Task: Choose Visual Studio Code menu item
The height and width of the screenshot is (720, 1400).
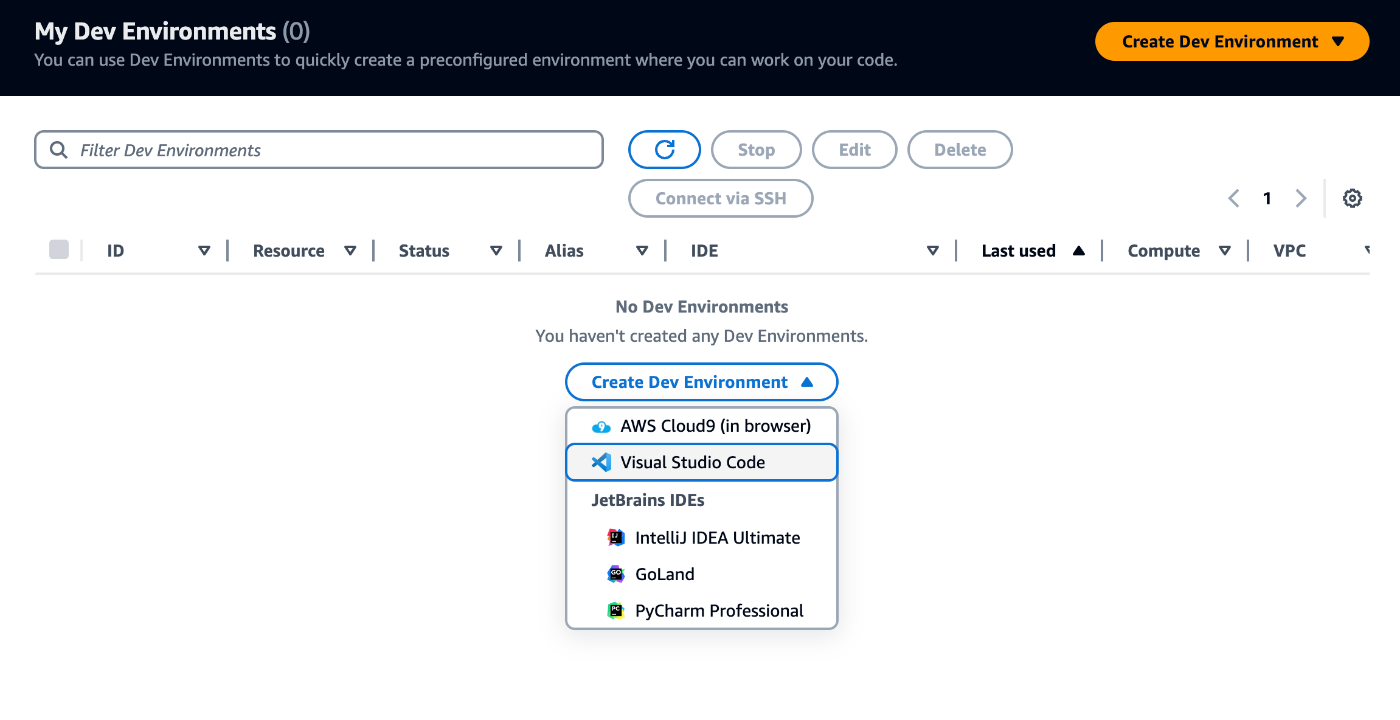Action: (702, 462)
